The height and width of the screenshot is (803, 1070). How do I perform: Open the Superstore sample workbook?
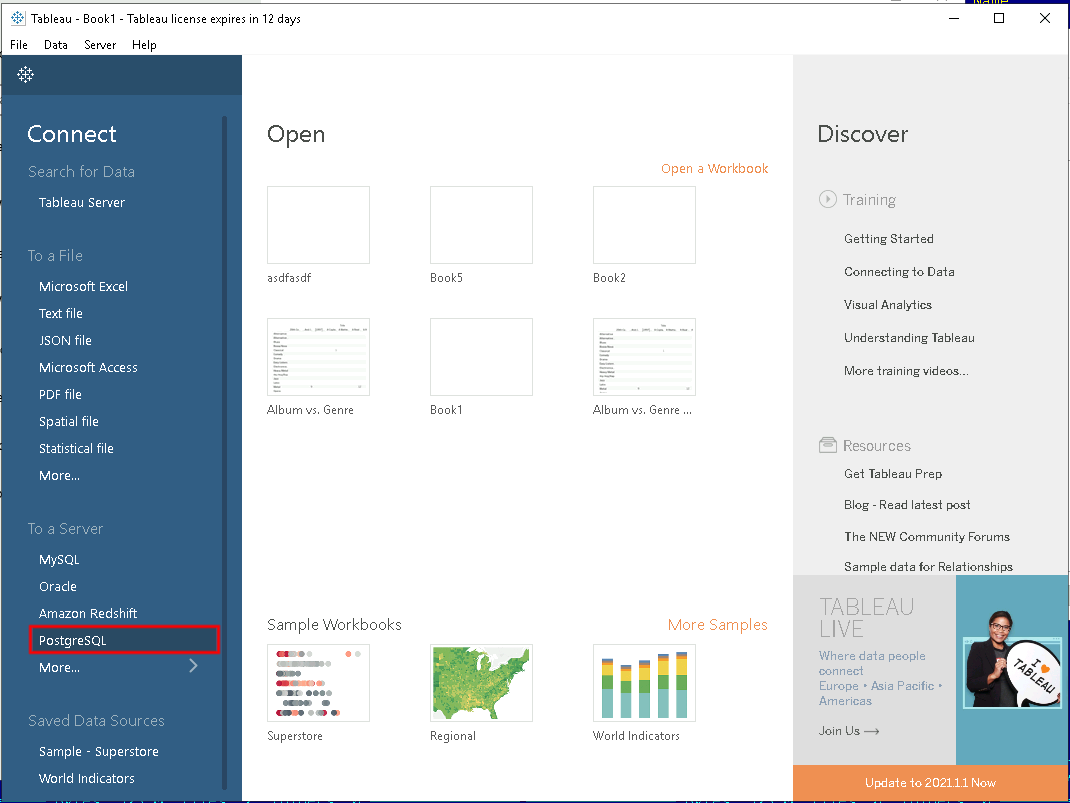(x=319, y=683)
